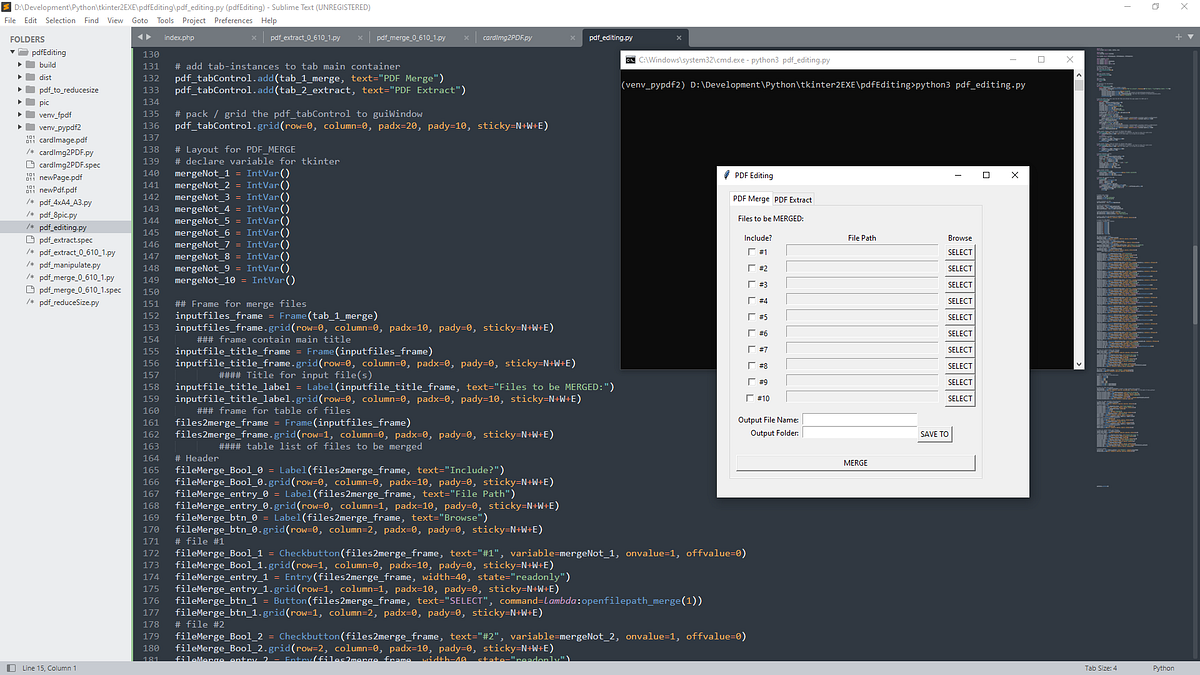
Task: Click Tab Size: 4 in status bar
Action: pyautogui.click(x=1100, y=668)
